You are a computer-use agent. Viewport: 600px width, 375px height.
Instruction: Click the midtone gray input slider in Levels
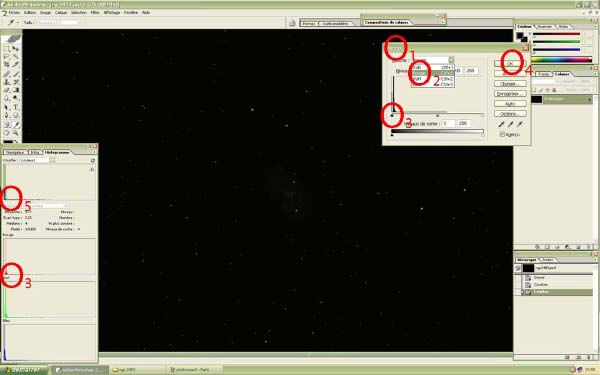pos(437,115)
